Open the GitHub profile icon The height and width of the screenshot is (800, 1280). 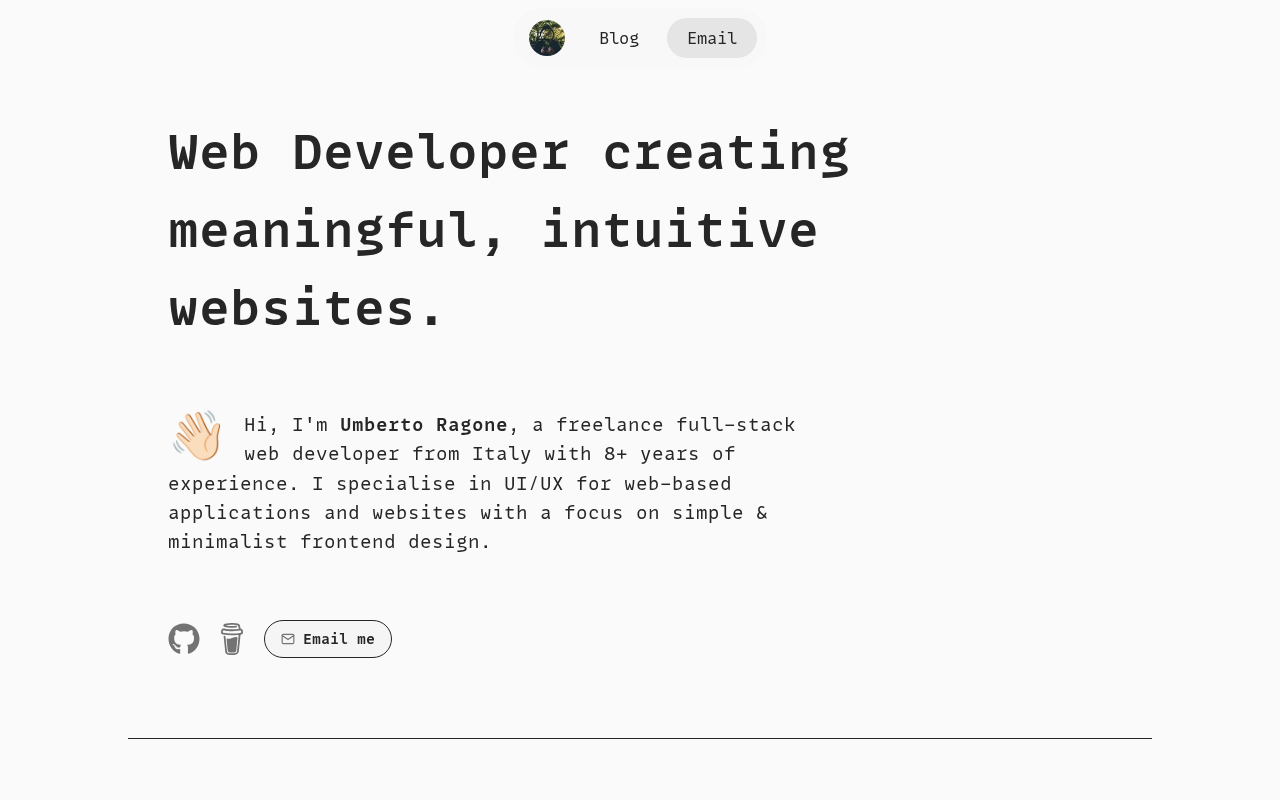point(184,639)
